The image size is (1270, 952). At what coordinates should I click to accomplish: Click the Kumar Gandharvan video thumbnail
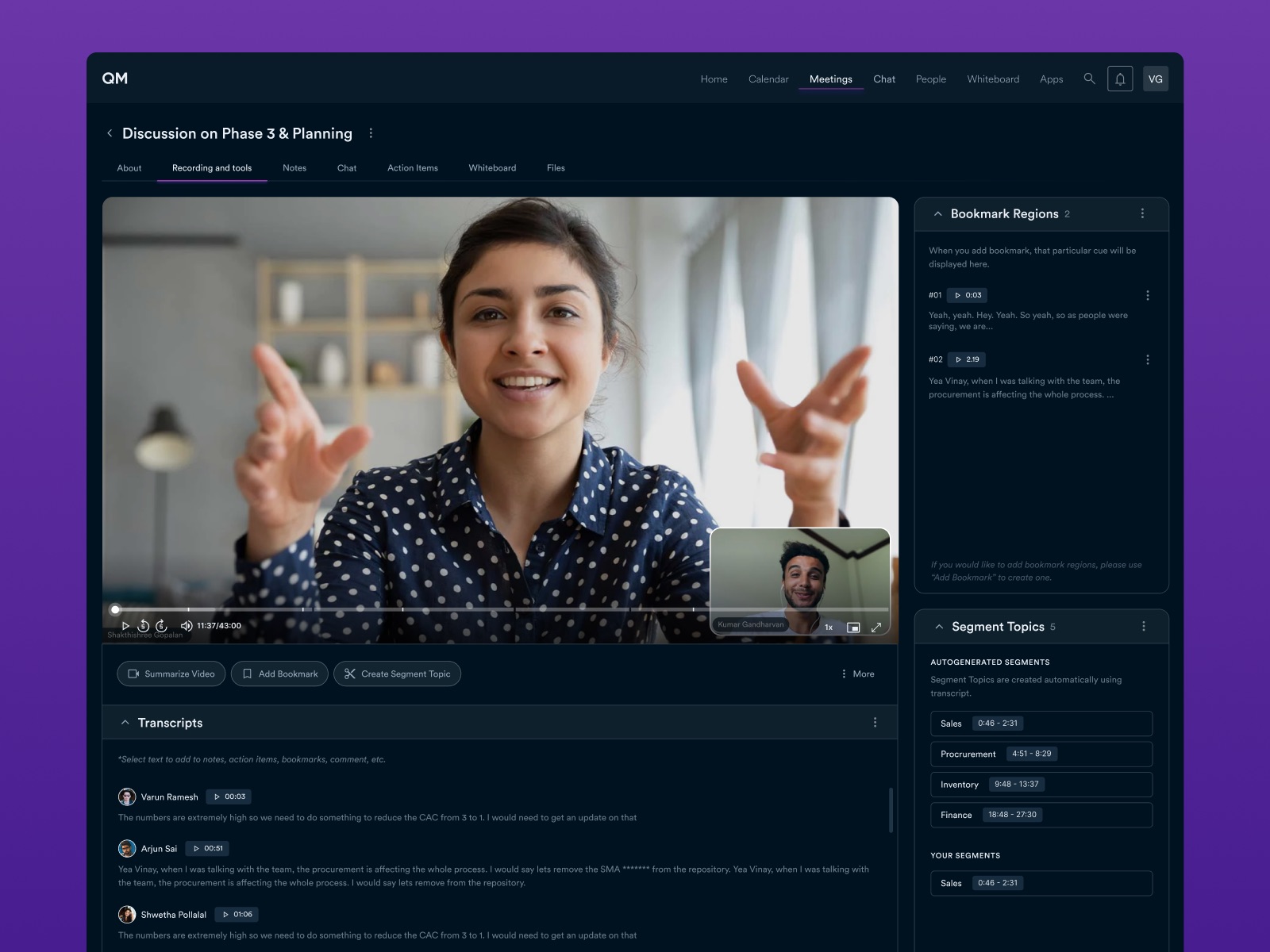point(800,582)
